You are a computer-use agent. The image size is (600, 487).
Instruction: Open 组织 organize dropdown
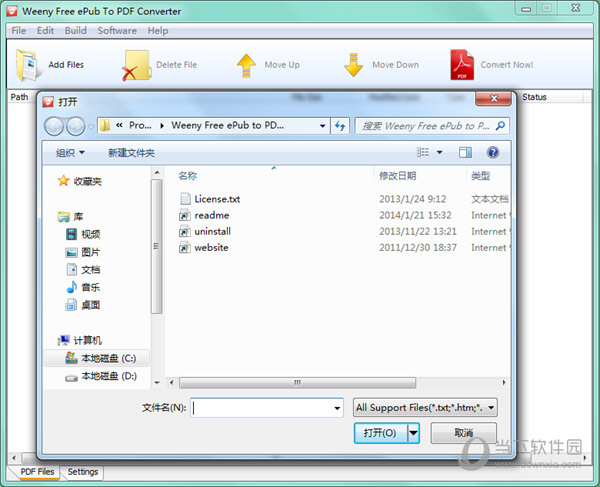coord(70,153)
